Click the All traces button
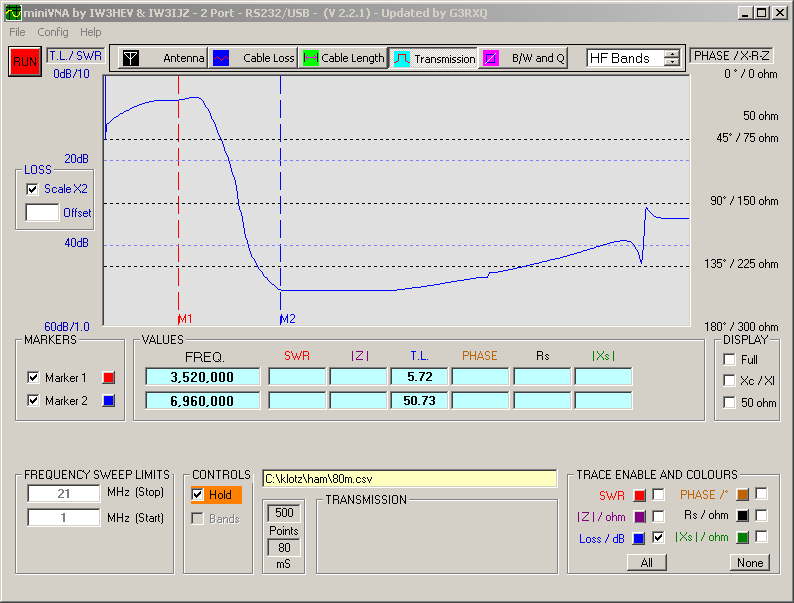 click(x=647, y=562)
